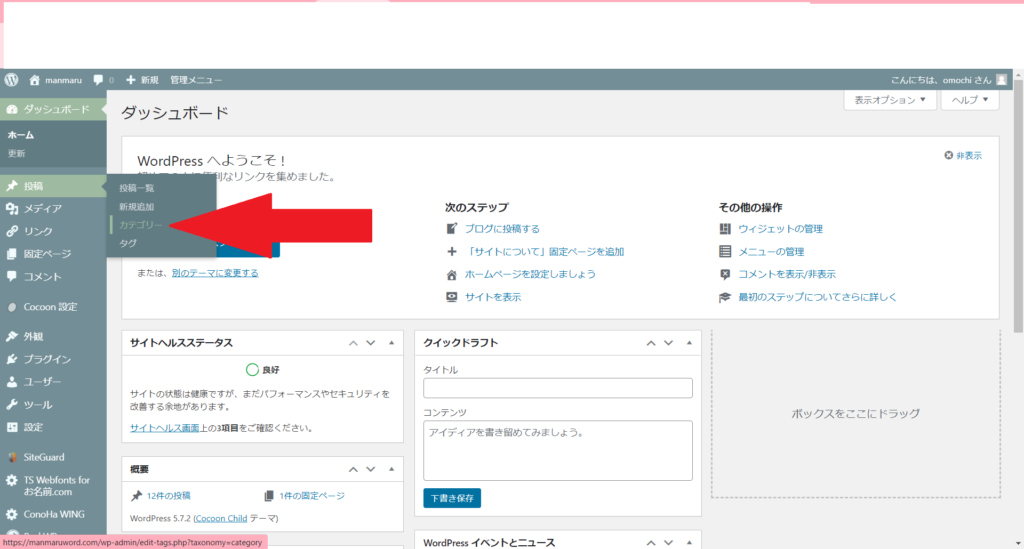The height and width of the screenshot is (549, 1024).
Task: Click the 外観 paintbrush icon
Action: tap(12, 336)
